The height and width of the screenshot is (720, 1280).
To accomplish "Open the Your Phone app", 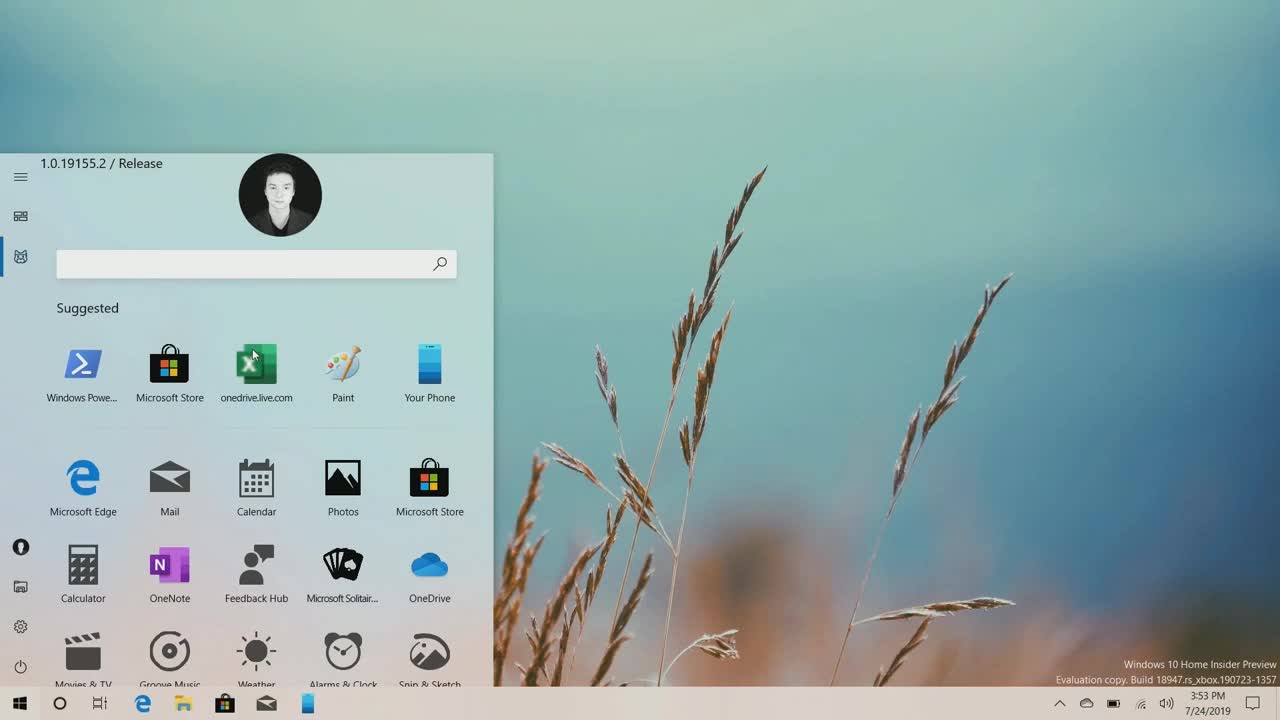I will pos(429,374).
